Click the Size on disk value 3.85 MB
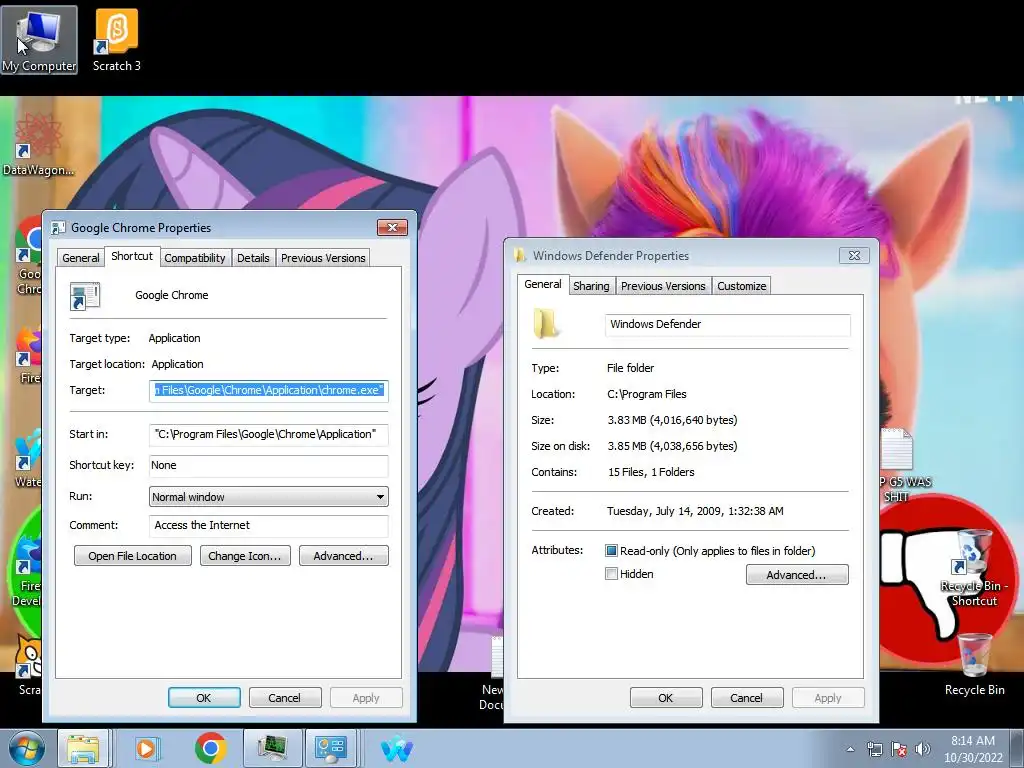Screen dimensions: 1024x768 (672, 447)
